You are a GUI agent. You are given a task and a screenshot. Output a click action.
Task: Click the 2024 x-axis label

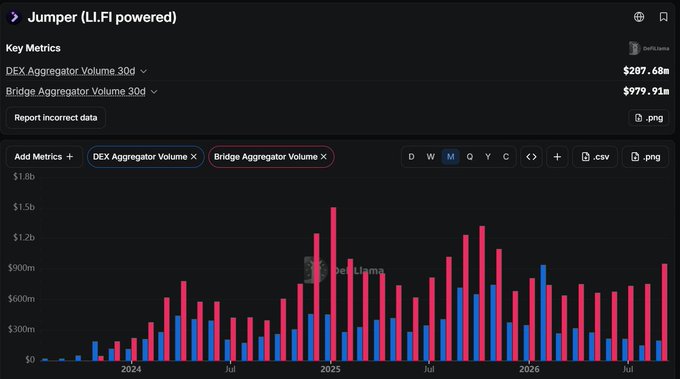[x=131, y=369]
